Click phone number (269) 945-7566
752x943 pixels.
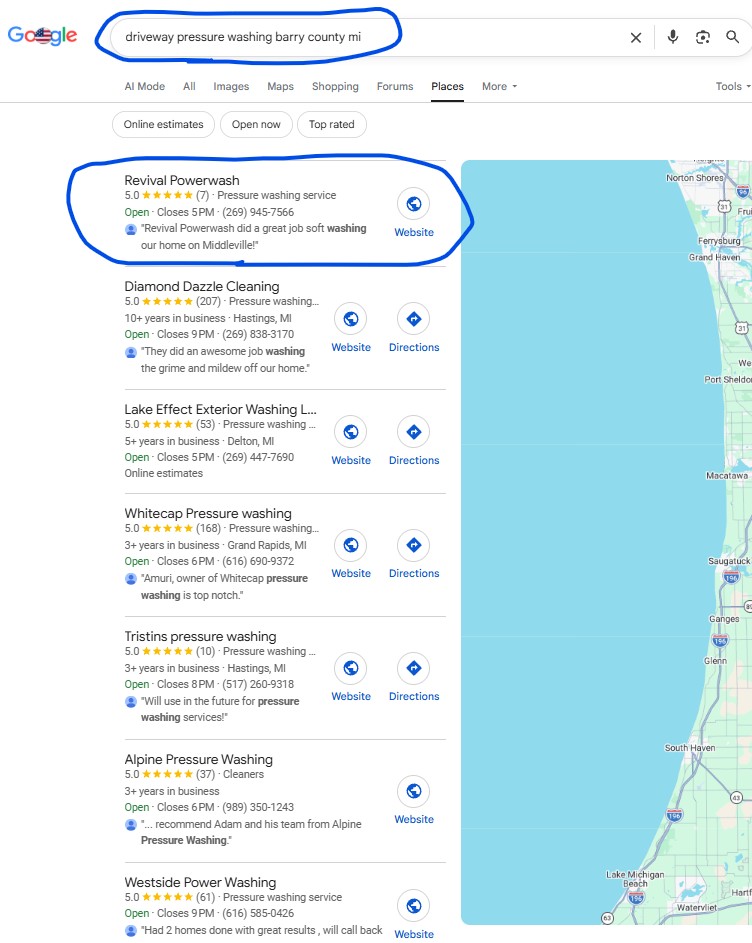point(258,212)
